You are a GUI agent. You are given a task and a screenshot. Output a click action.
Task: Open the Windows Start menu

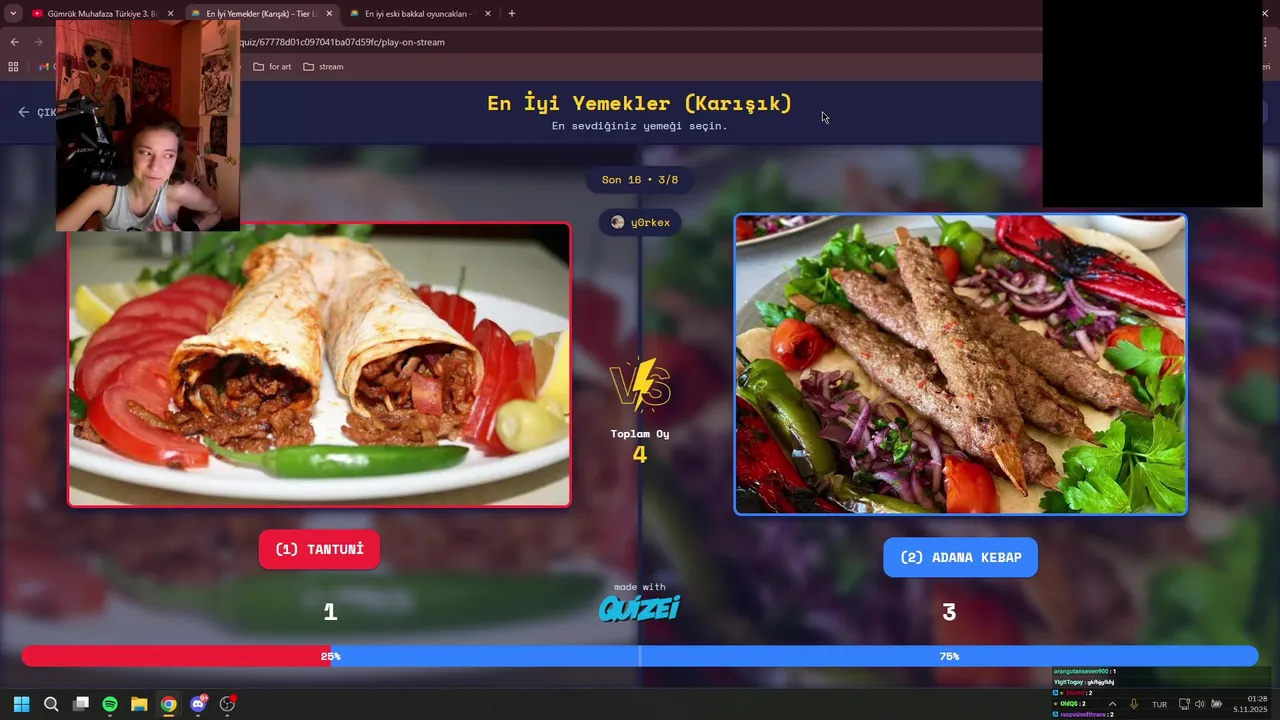coord(21,704)
